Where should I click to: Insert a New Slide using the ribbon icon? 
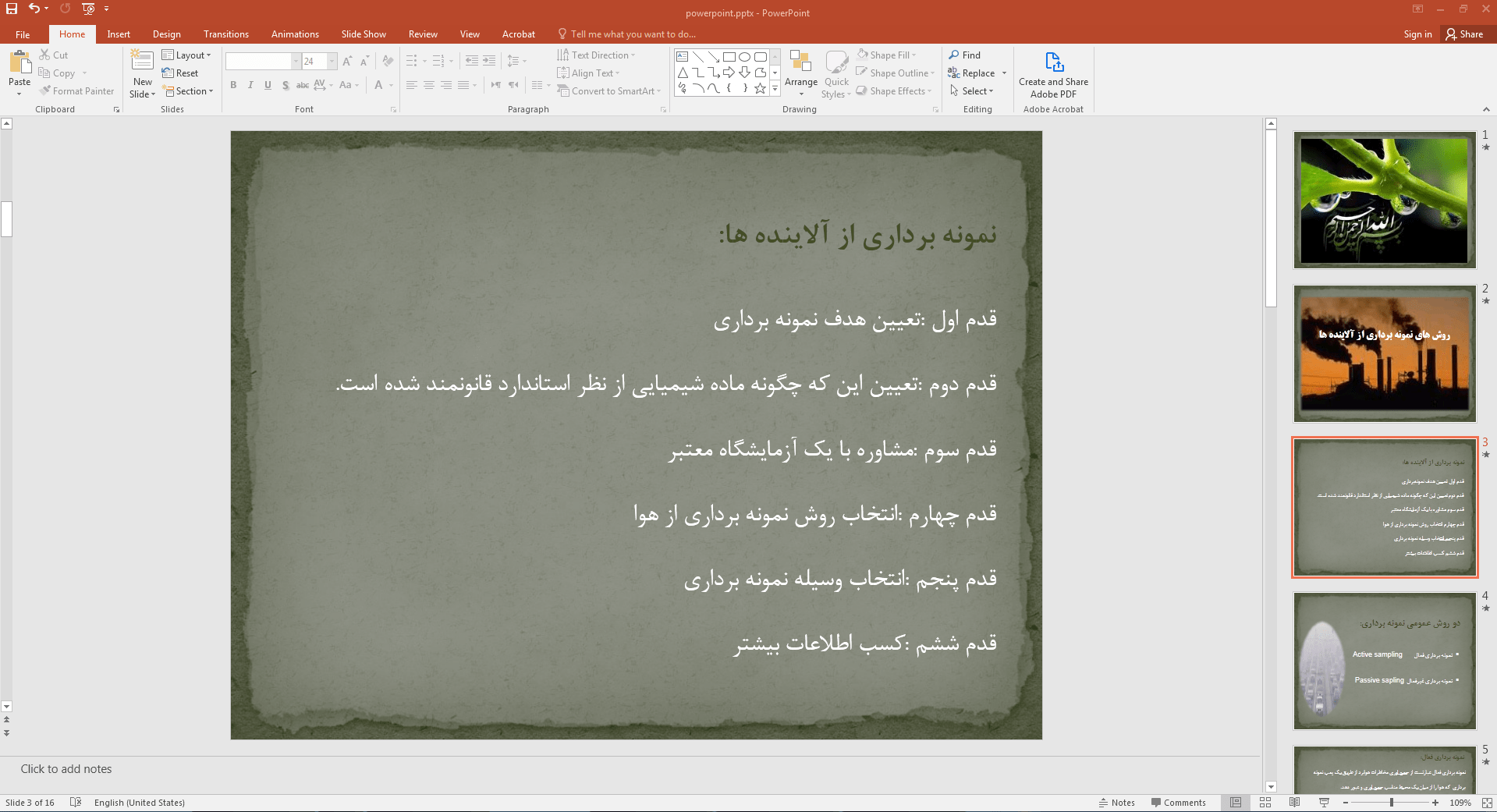[x=142, y=61]
